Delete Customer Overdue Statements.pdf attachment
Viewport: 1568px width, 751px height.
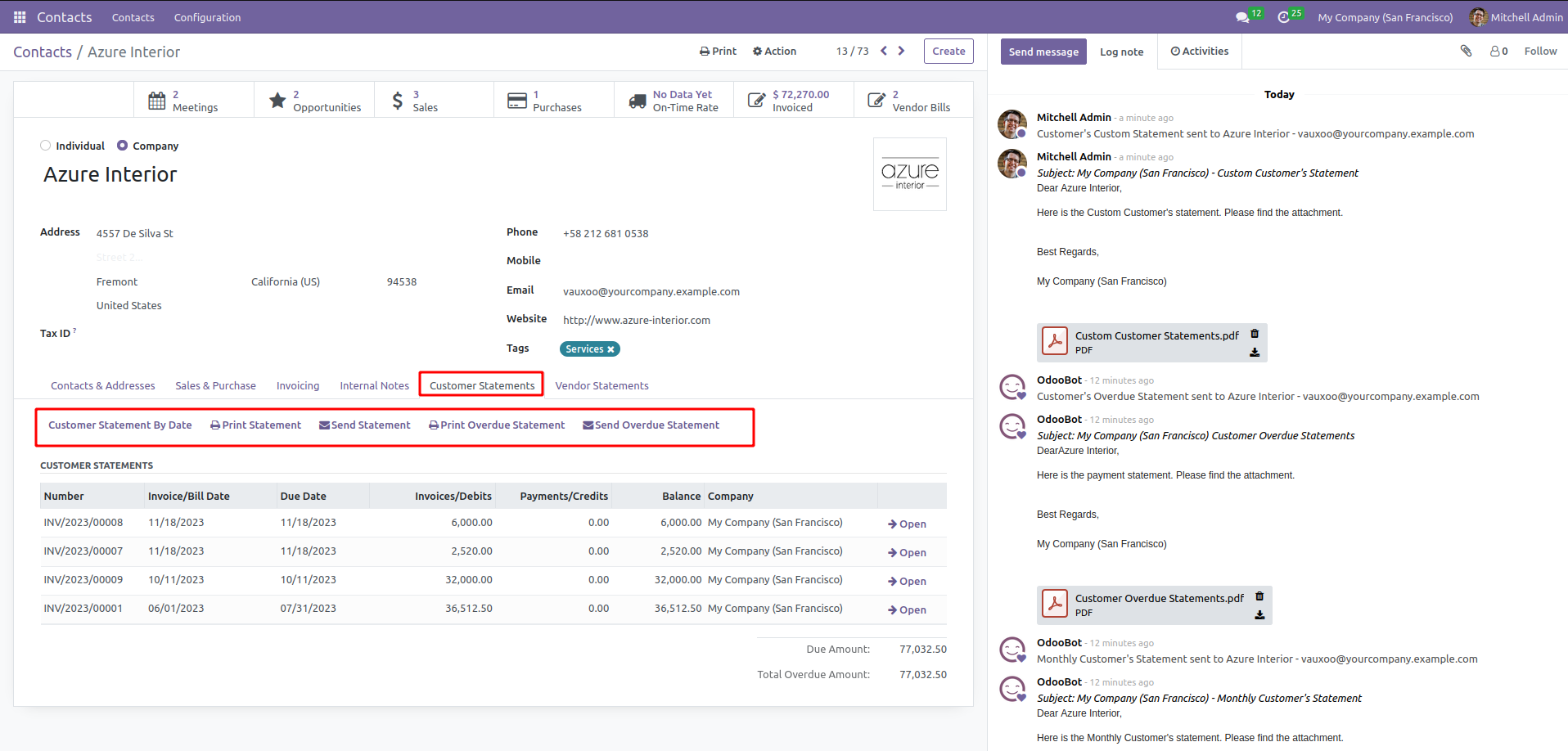(x=1259, y=596)
